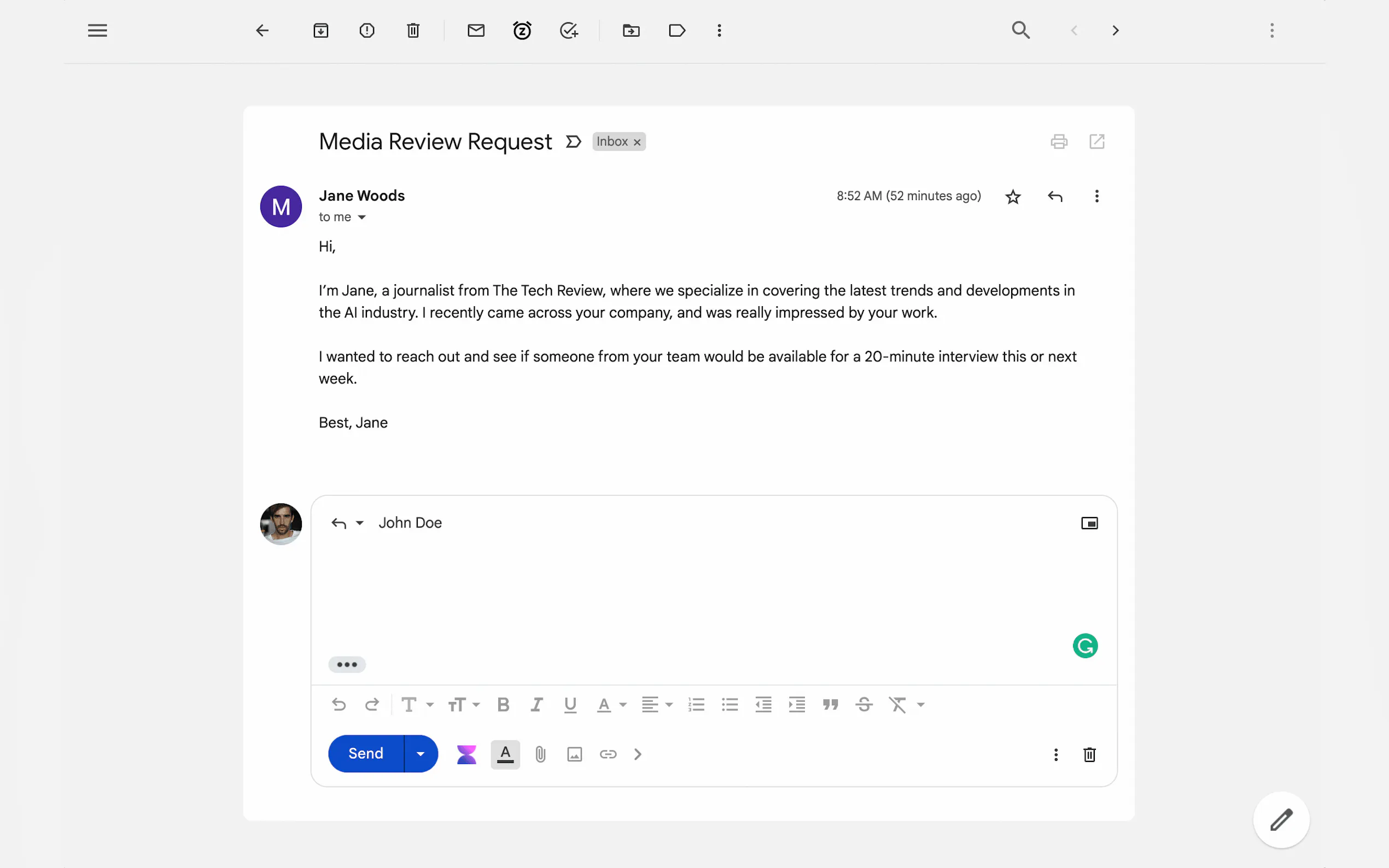Snooze the email with the clock icon
1389x868 pixels.
click(x=522, y=31)
